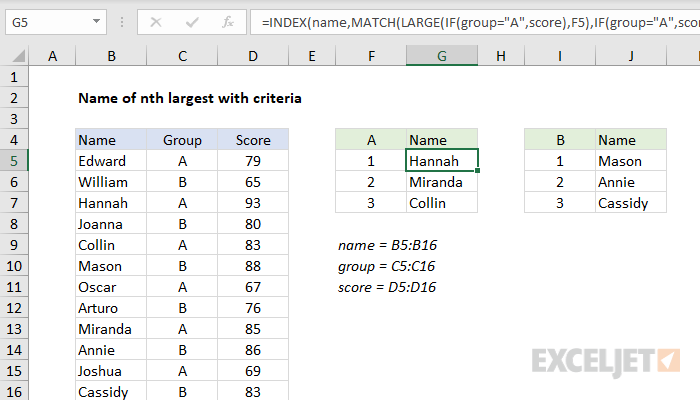Image resolution: width=700 pixels, height=400 pixels.
Task: Select row 15 header
Action: 14,371
